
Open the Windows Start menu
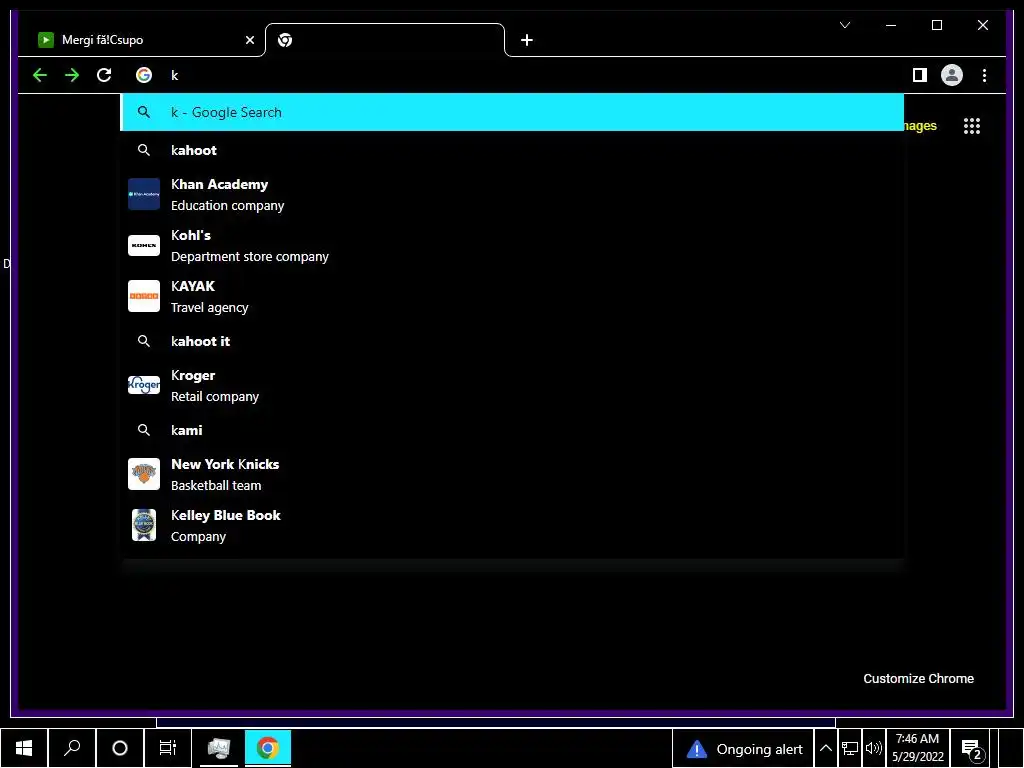[x=24, y=748]
